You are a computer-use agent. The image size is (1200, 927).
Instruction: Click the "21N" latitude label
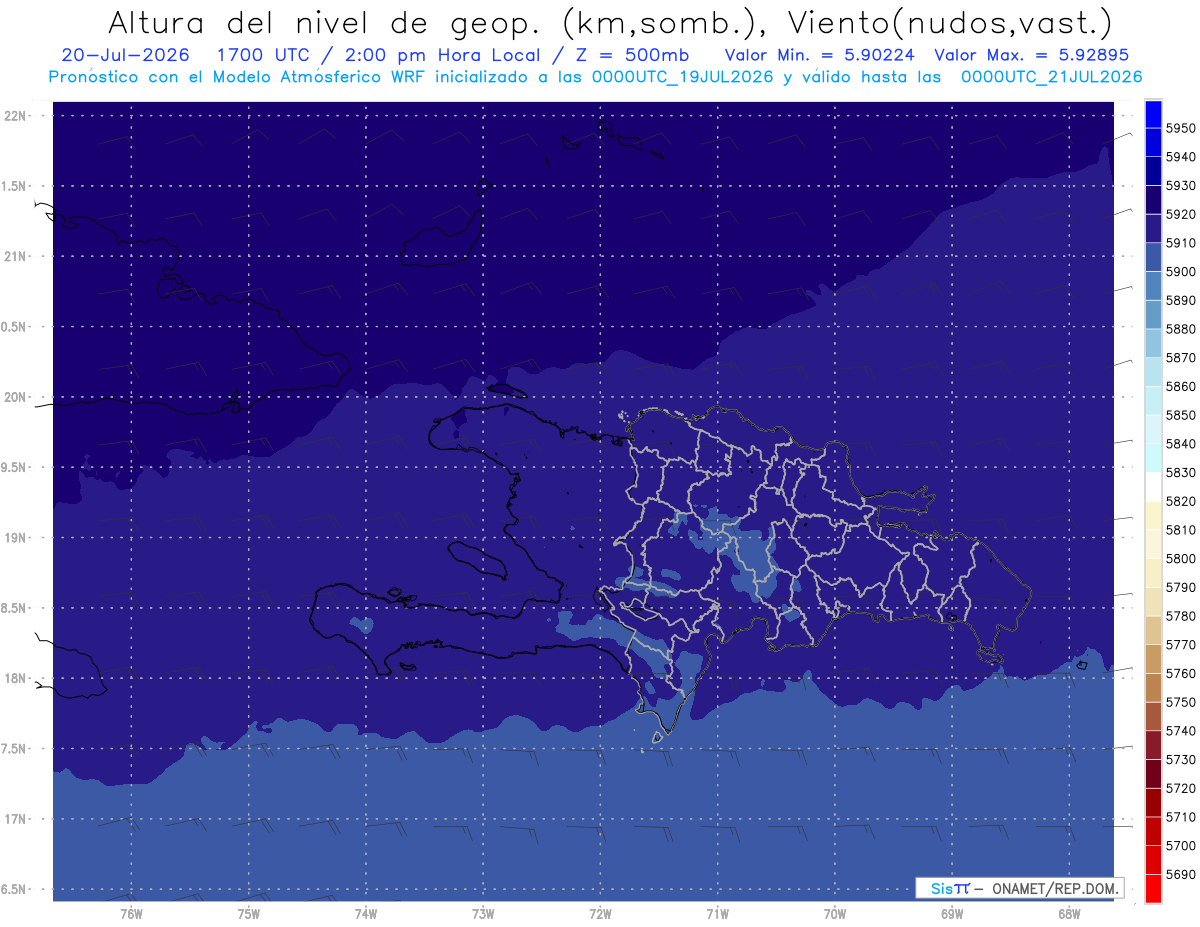17,257
